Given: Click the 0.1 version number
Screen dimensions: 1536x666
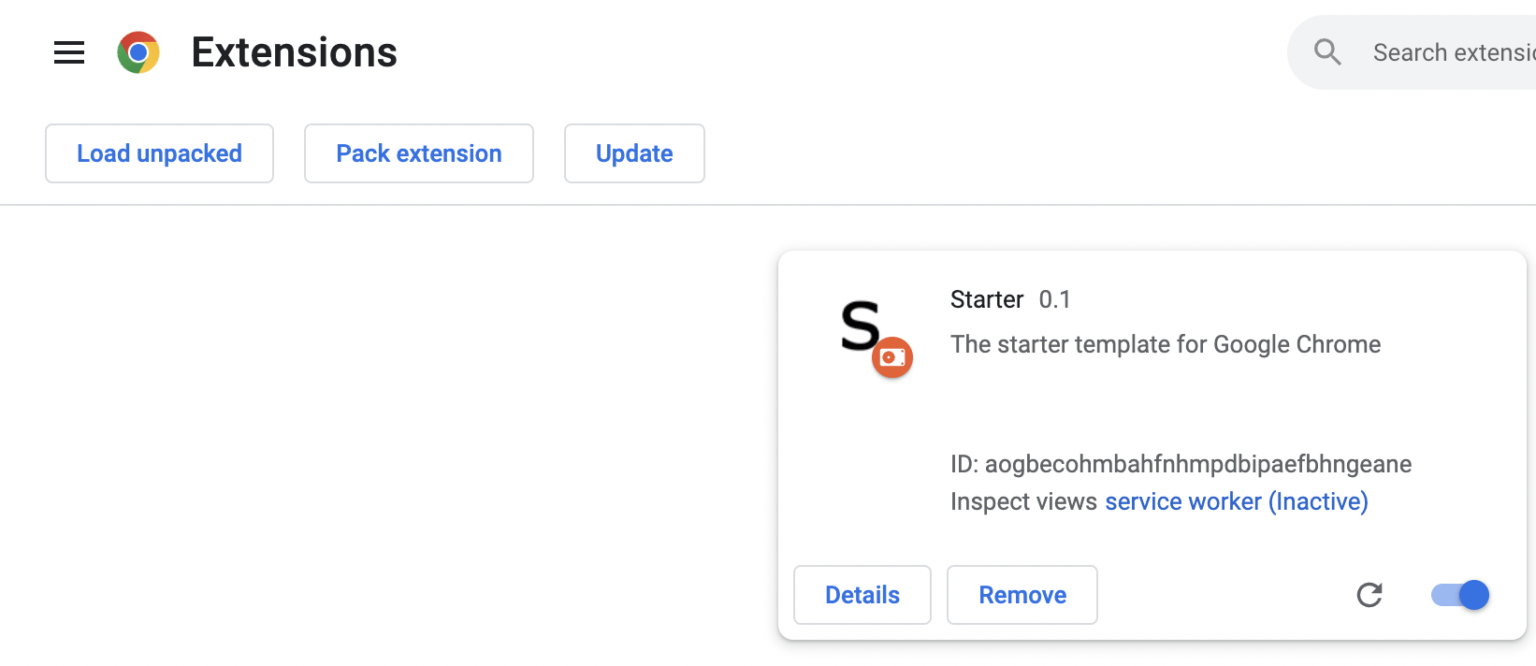Looking at the screenshot, I should (x=1055, y=299).
